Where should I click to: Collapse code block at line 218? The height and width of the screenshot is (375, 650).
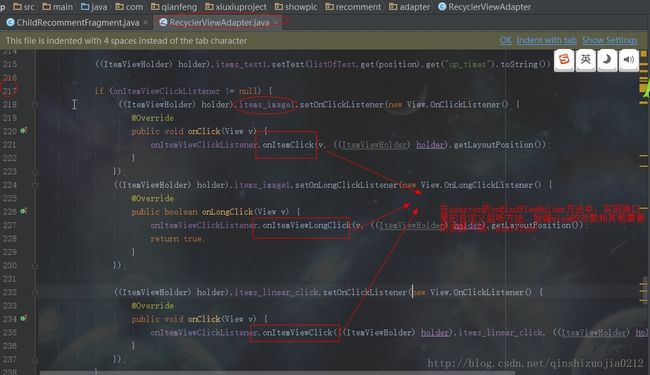pos(35,105)
